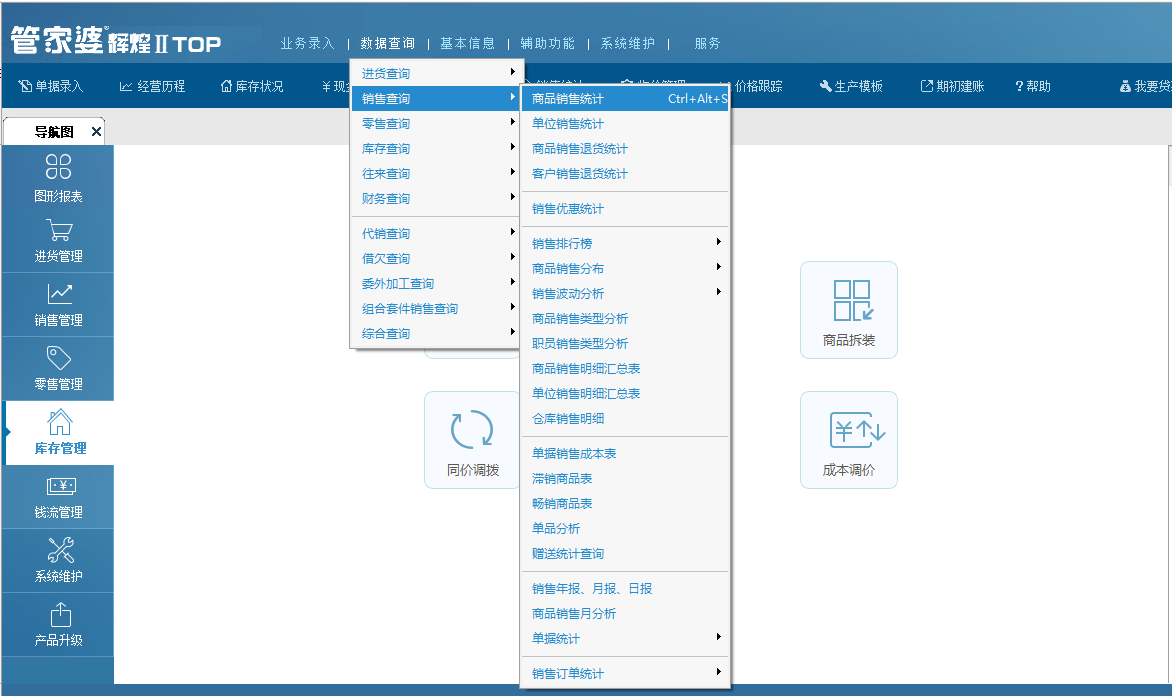Expand 综合查询 submenu
This screenshot has width=1172, height=696.
click(x=435, y=333)
